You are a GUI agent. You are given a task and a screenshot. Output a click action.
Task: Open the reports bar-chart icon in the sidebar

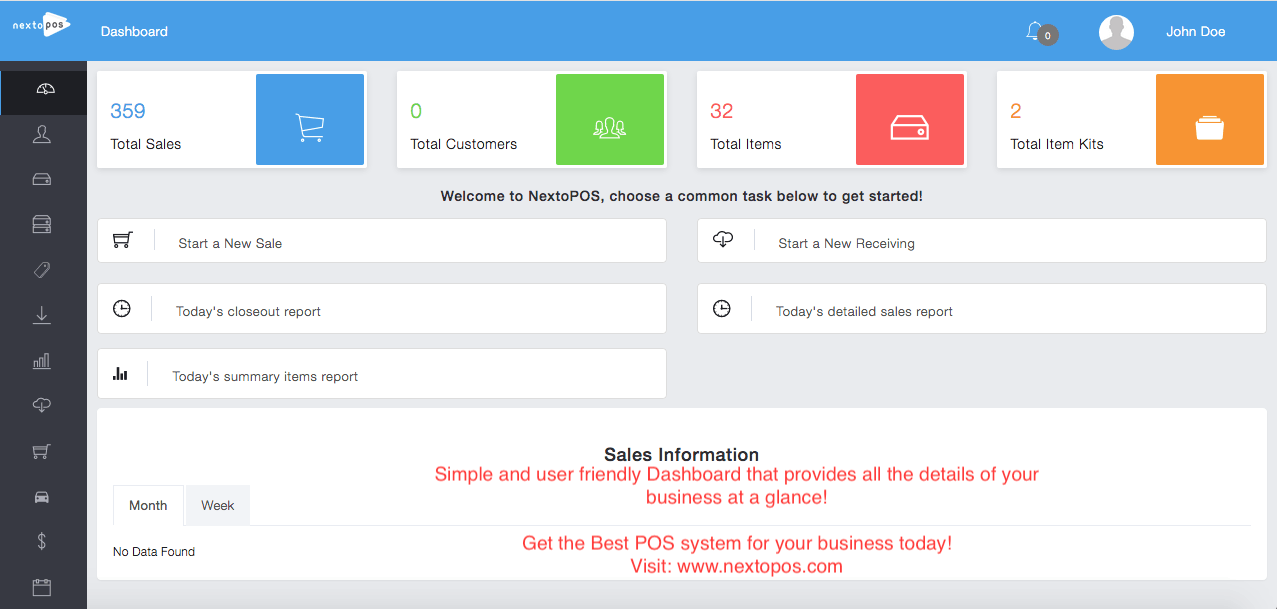42,360
